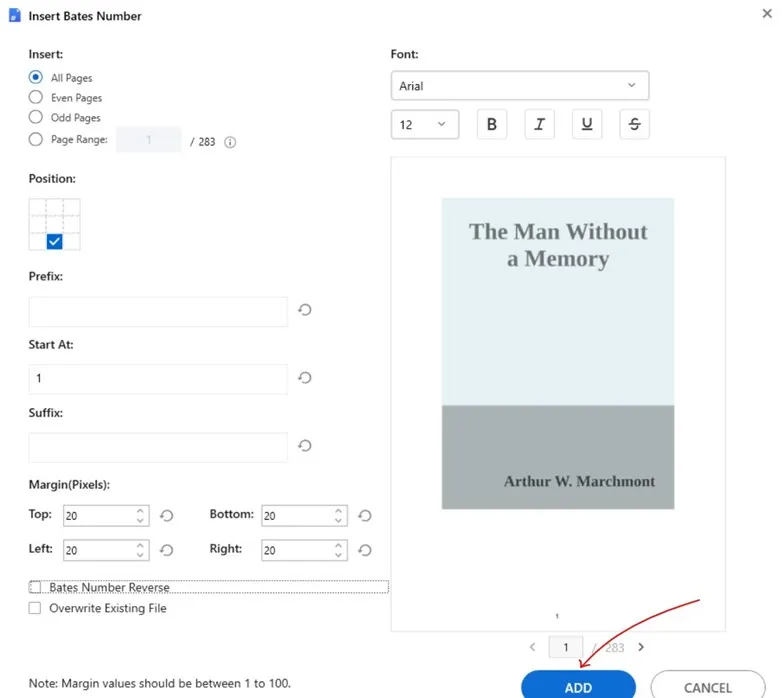
Task: Click the page range info icon
Action: [x=230, y=142]
